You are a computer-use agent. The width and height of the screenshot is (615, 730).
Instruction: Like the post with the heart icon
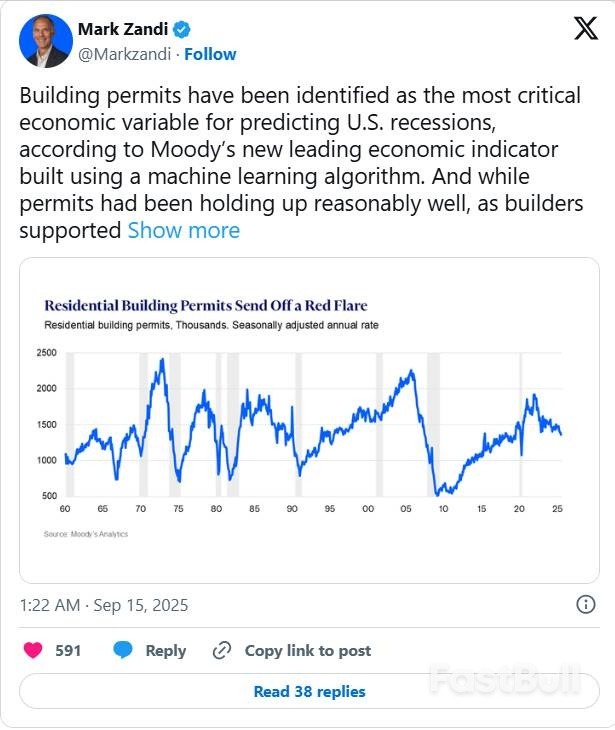33,650
